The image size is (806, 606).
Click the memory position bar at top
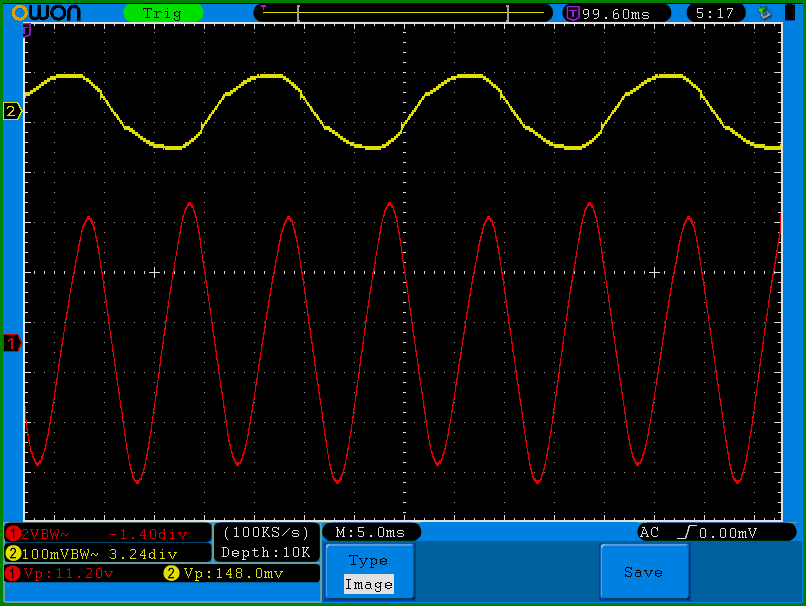(x=404, y=13)
